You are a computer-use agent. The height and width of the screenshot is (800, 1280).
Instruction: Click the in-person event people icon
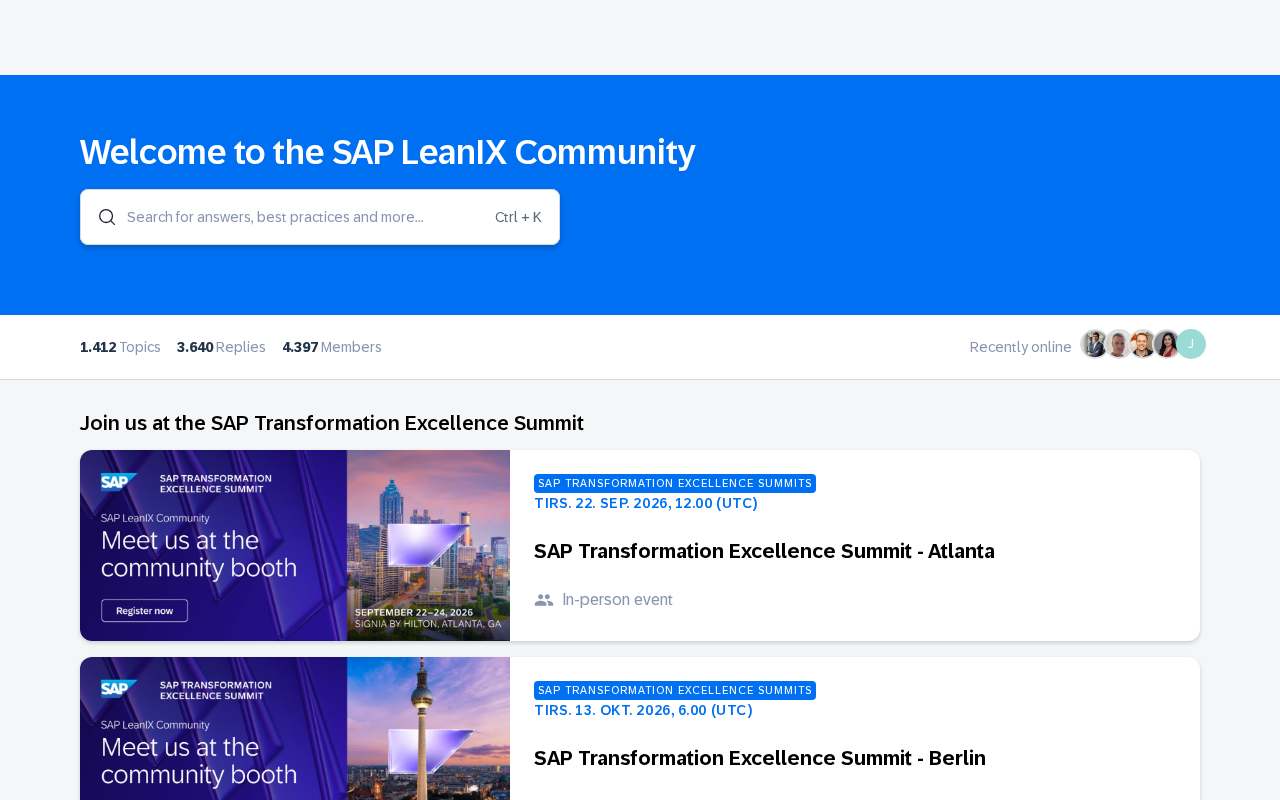click(x=544, y=600)
